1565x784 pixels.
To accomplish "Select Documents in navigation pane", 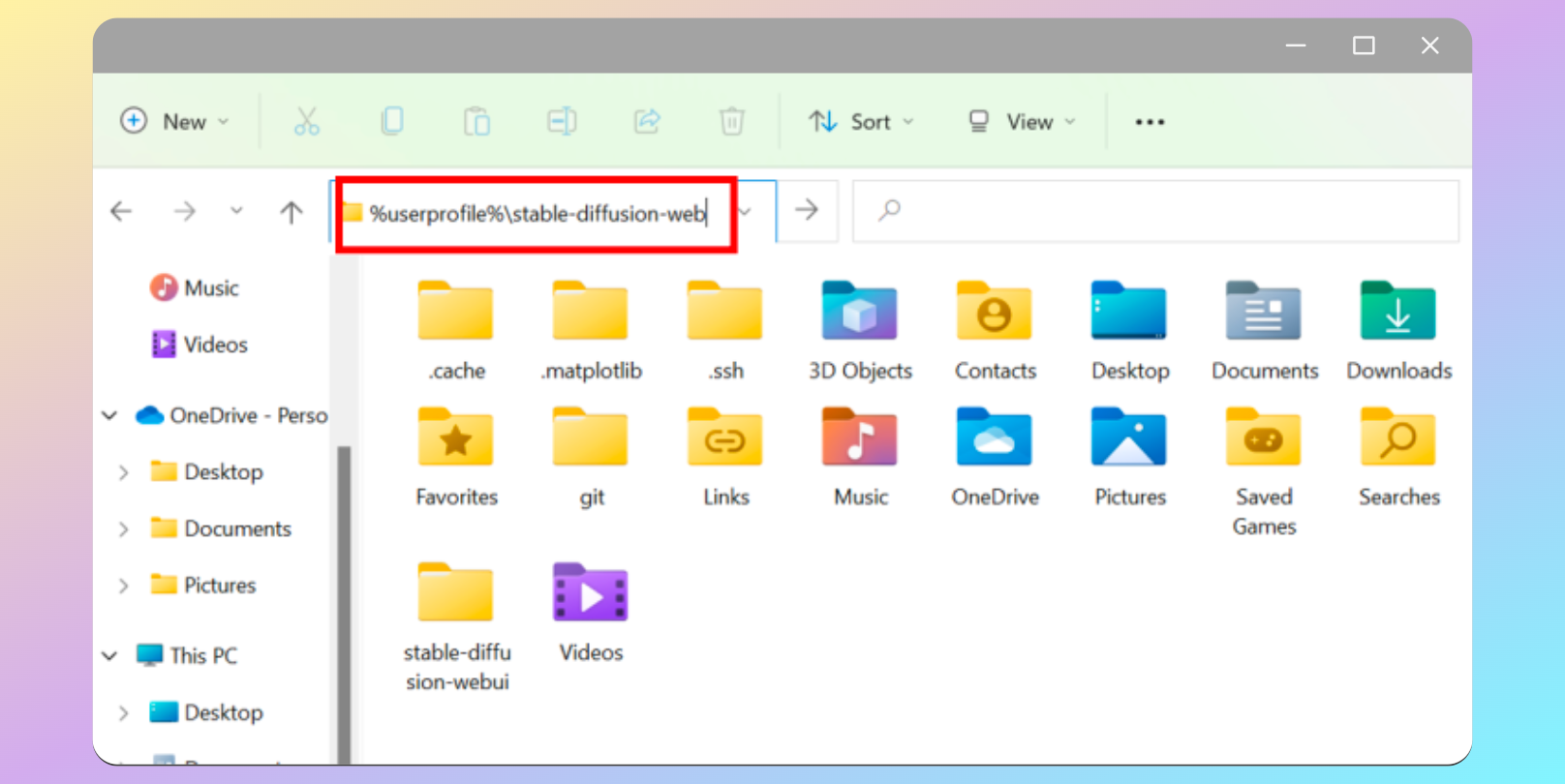I will (x=221, y=528).
